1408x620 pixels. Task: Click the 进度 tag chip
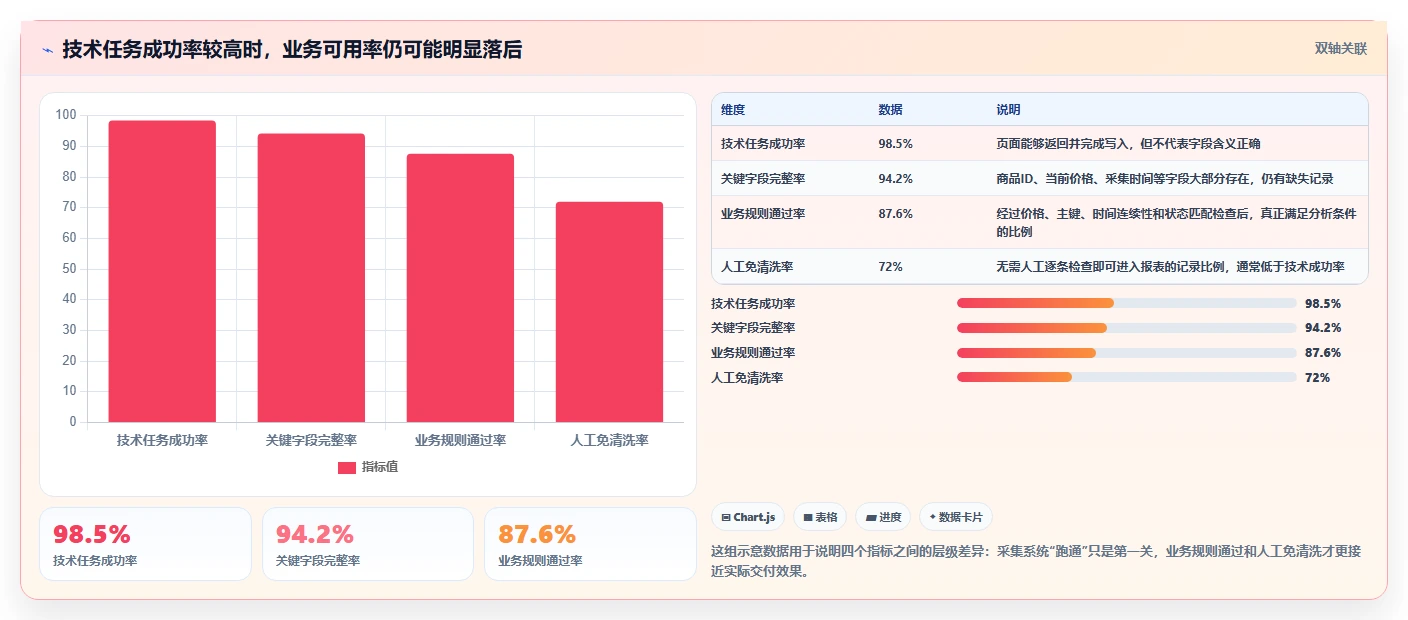point(883,517)
